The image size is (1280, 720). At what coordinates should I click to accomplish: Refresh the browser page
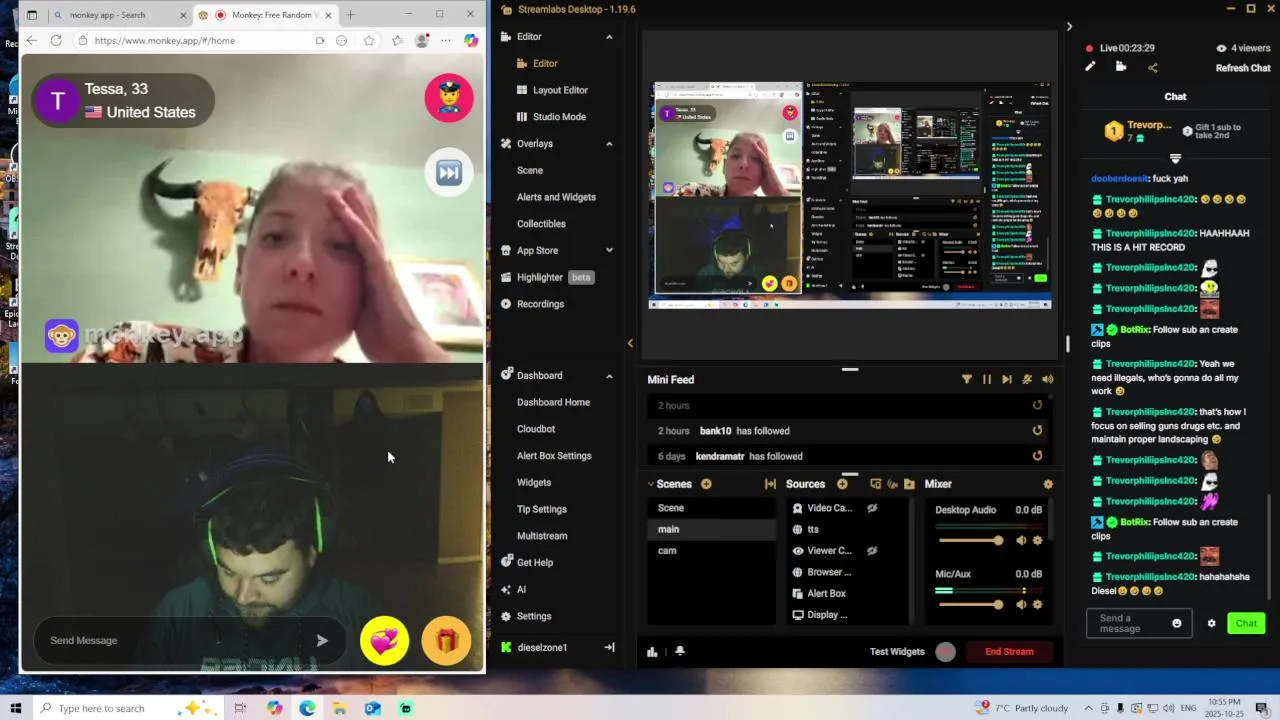[56, 40]
